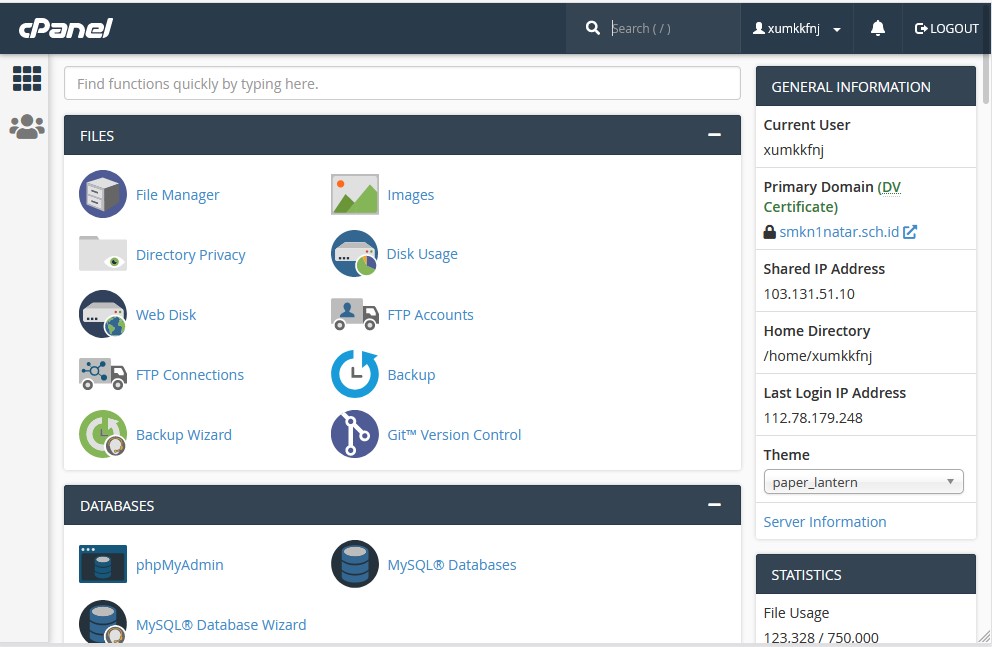This screenshot has width=992, height=647.
Task: Click the FTP Connections link
Action: tap(190, 375)
